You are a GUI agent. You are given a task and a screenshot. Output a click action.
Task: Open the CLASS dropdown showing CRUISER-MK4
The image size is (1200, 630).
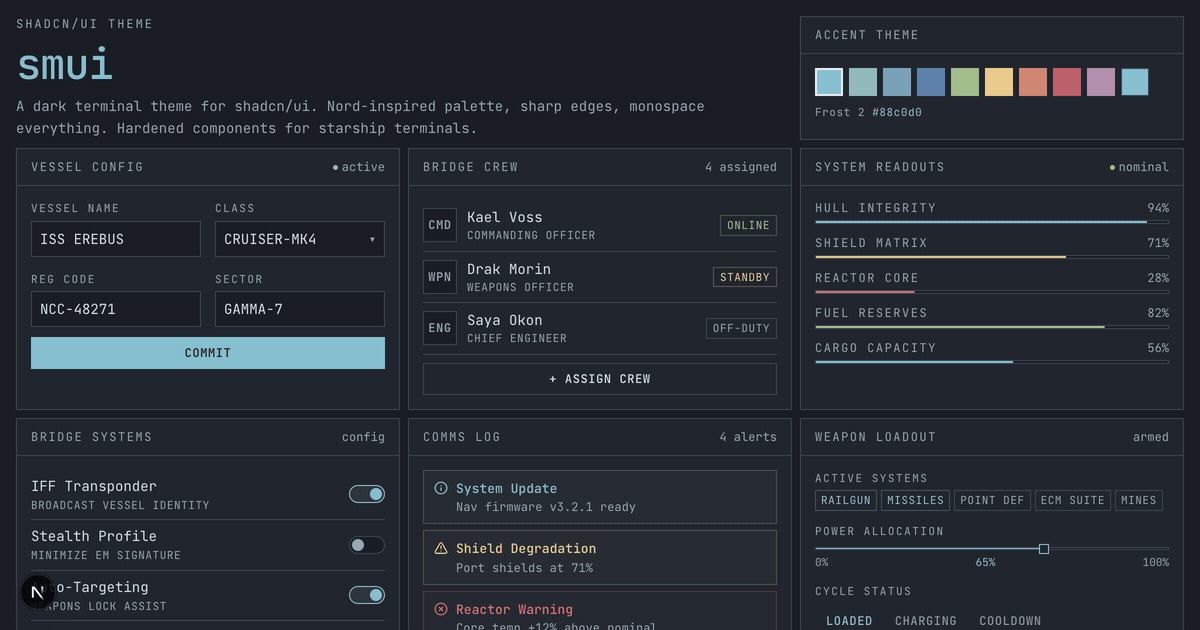point(299,238)
